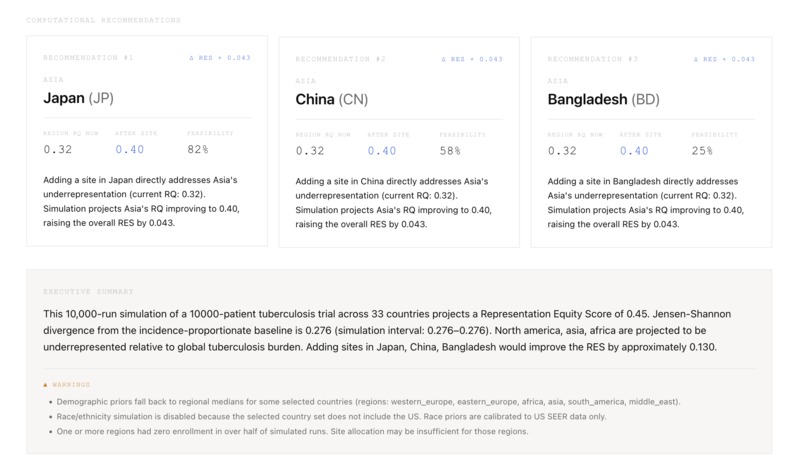Viewport: 806px width, 474px height.
Task: Select the Bangladesh (BD) recommendation heading
Action: point(603,99)
